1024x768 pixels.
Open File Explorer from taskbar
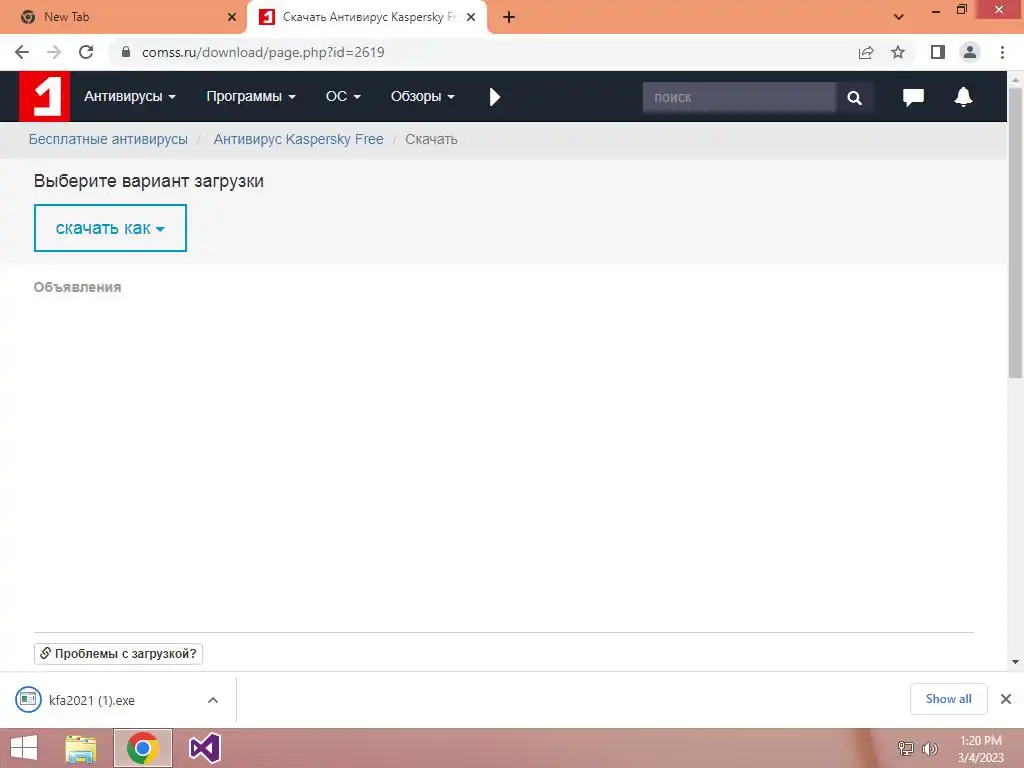[80, 748]
